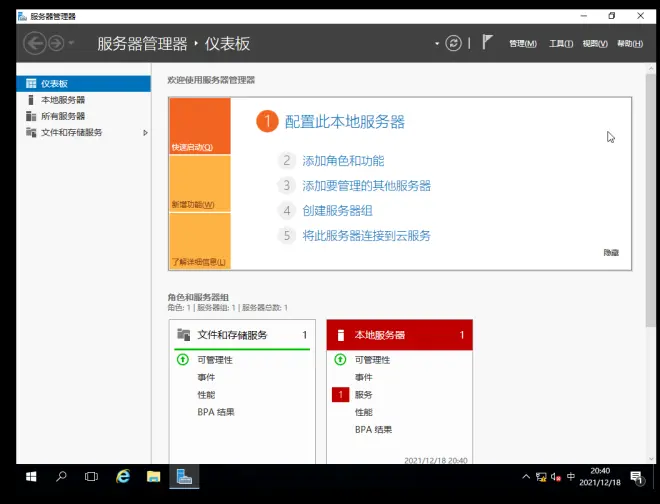This screenshot has height=504, width=660.
Task: Click the server icon in the 本地服务器 tile header
Action: (341, 335)
